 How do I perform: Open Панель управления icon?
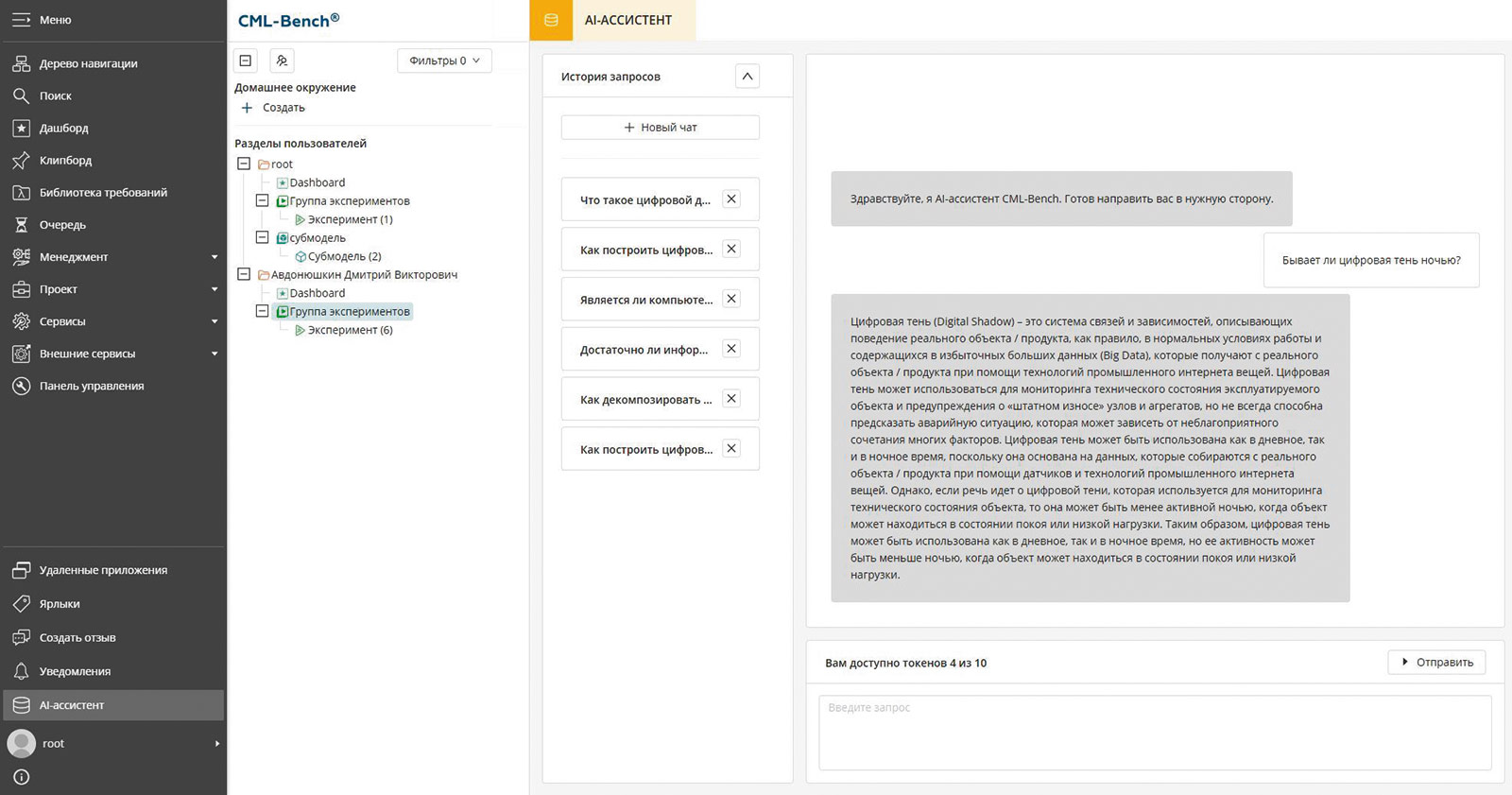21,386
